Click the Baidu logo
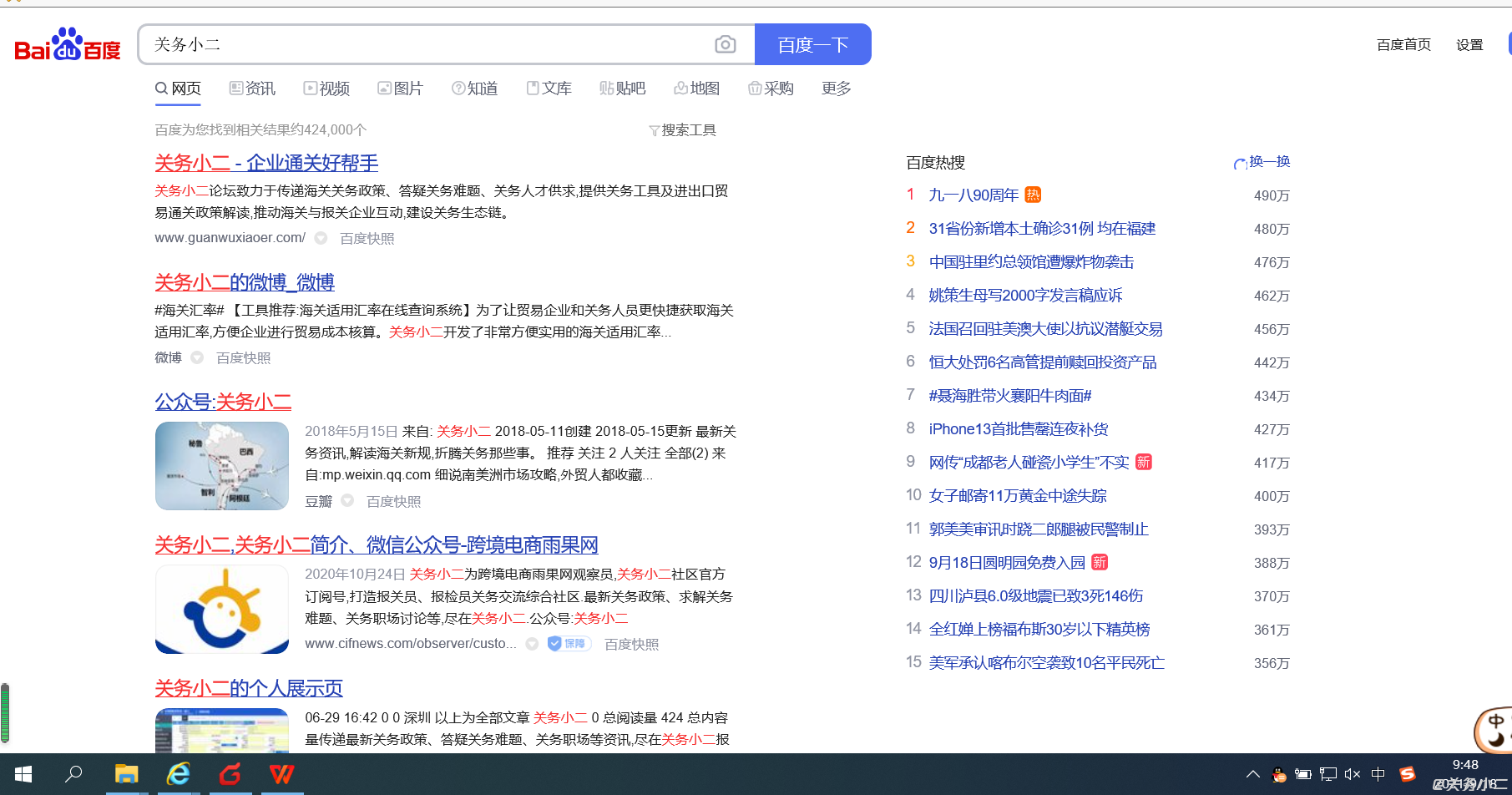 click(68, 45)
